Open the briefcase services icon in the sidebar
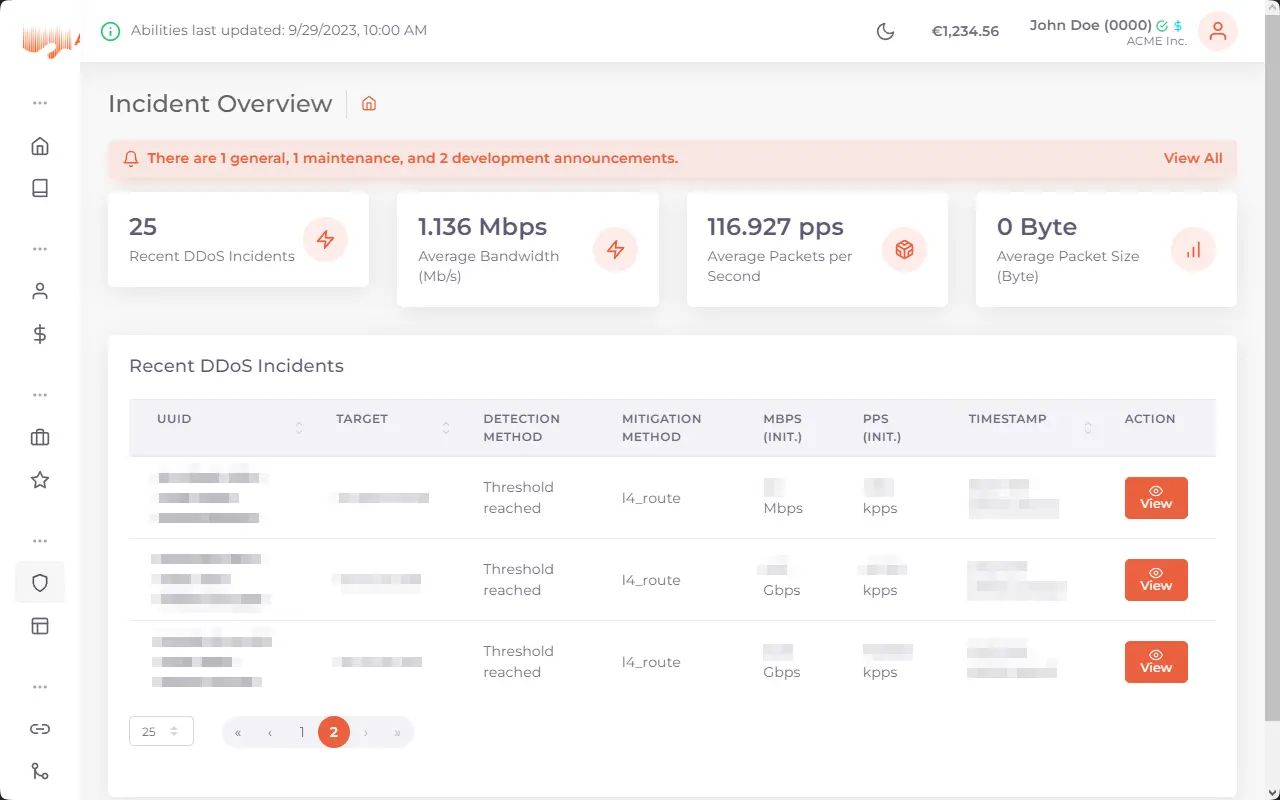 tap(39, 437)
